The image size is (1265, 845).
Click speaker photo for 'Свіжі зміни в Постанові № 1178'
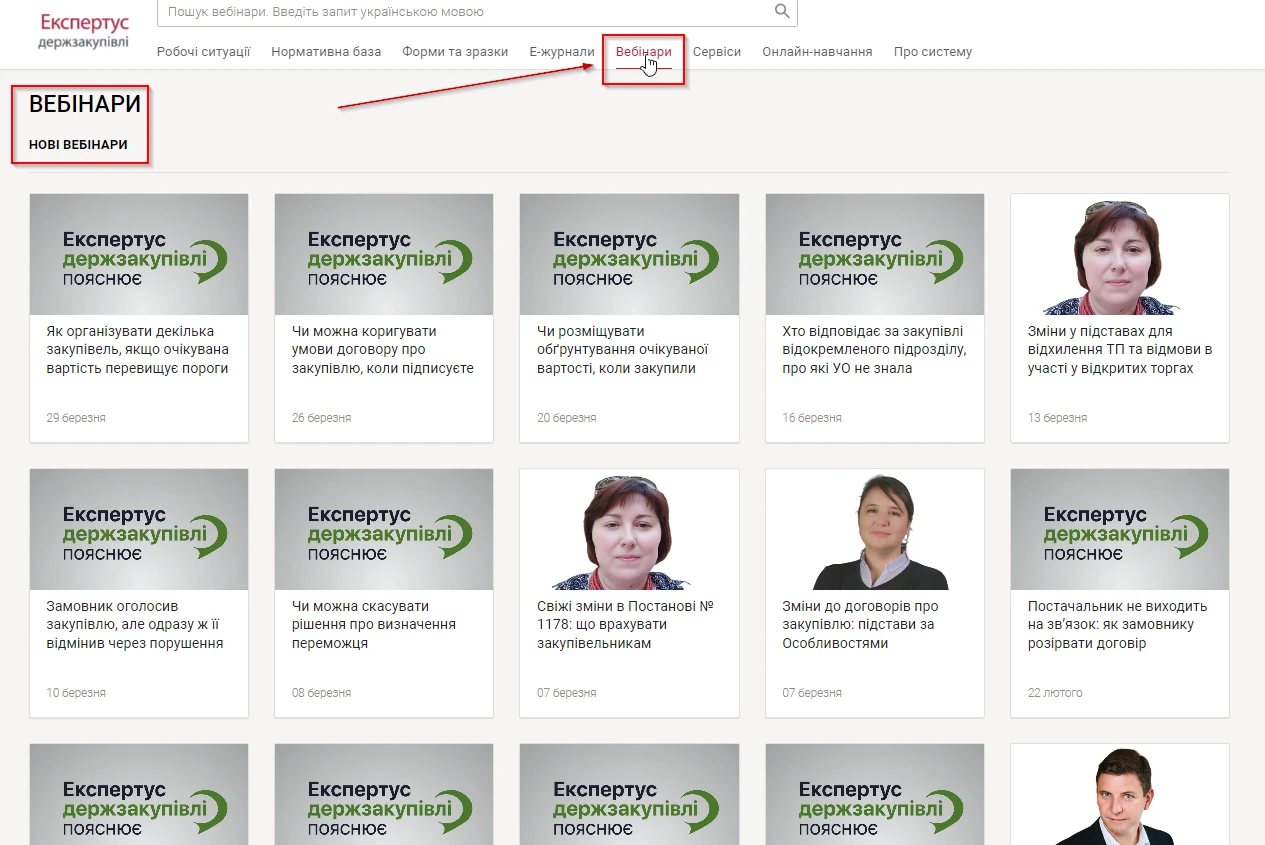pos(629,530)
